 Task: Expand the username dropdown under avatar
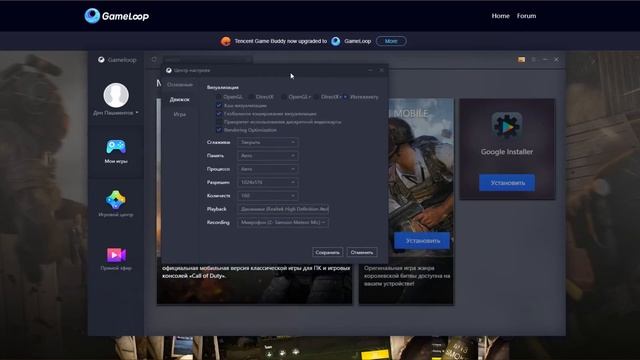[x=137, y=112]
